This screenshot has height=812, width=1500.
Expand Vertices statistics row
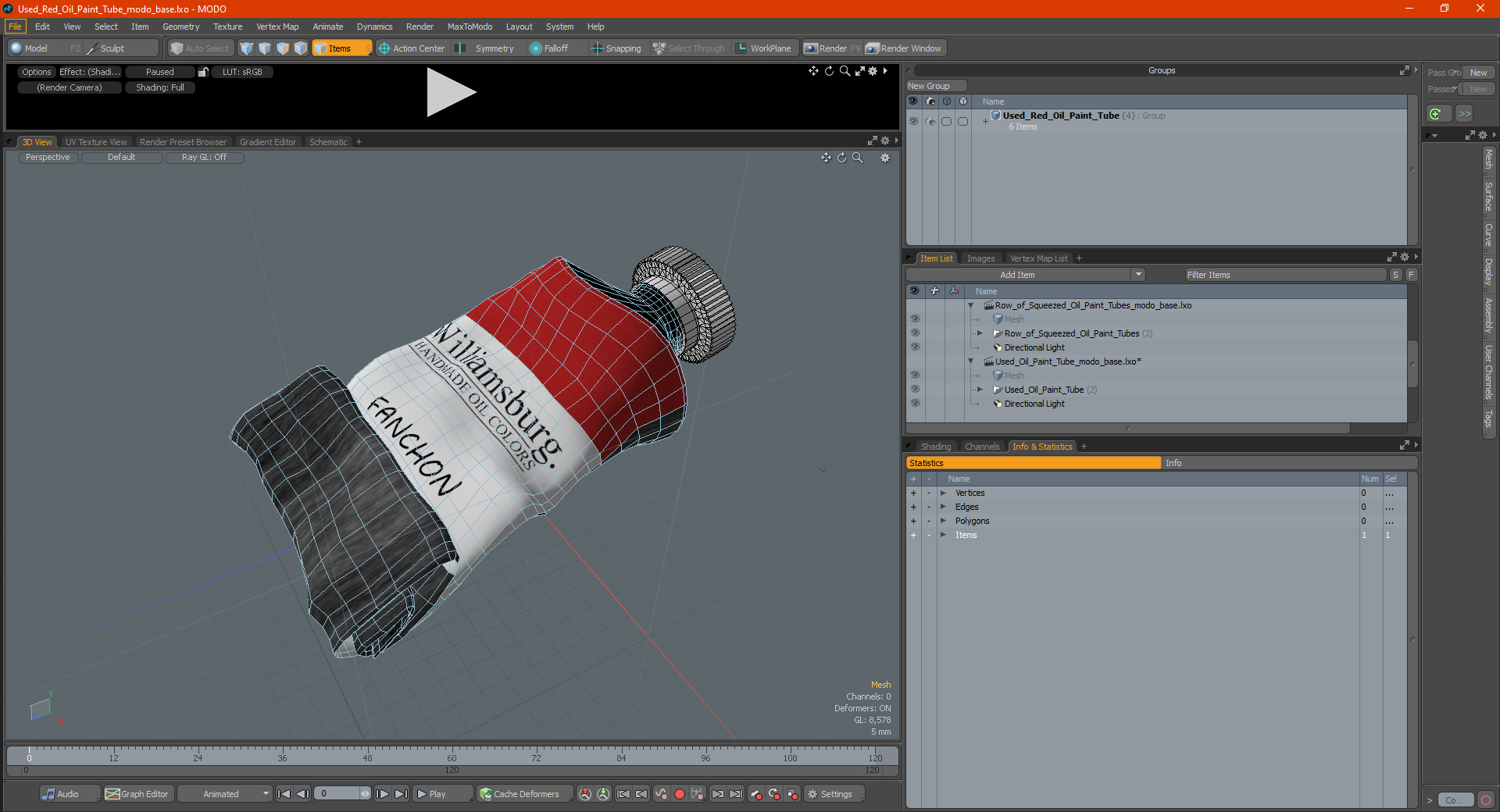click(x=943, y=493)
